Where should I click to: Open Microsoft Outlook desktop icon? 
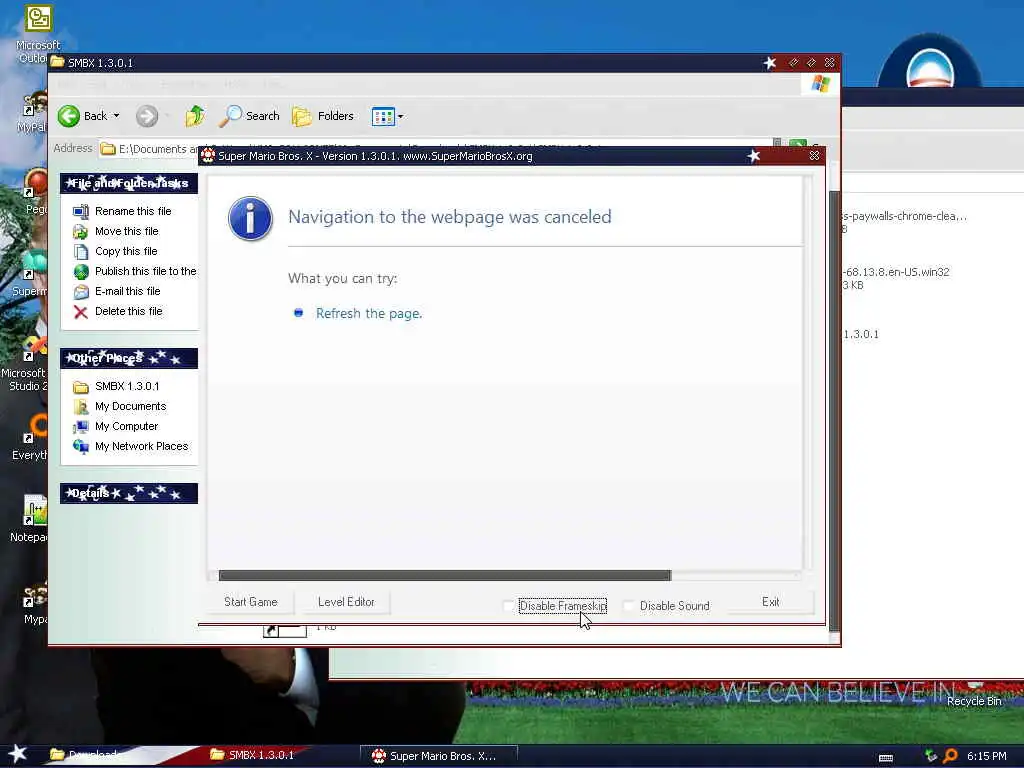click(x=38, y=34)
